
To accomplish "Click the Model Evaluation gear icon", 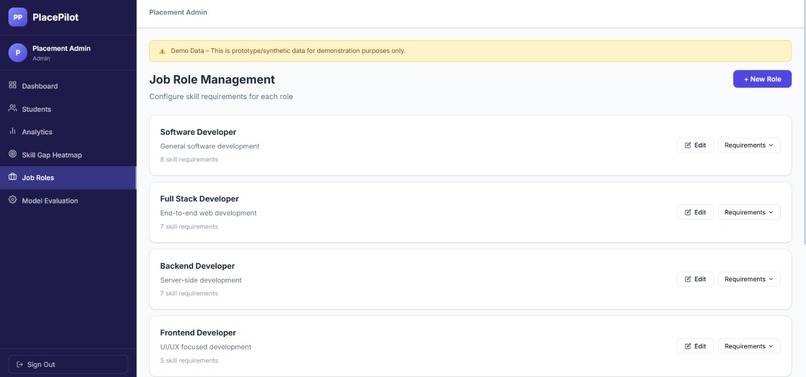I will [13, 200].
